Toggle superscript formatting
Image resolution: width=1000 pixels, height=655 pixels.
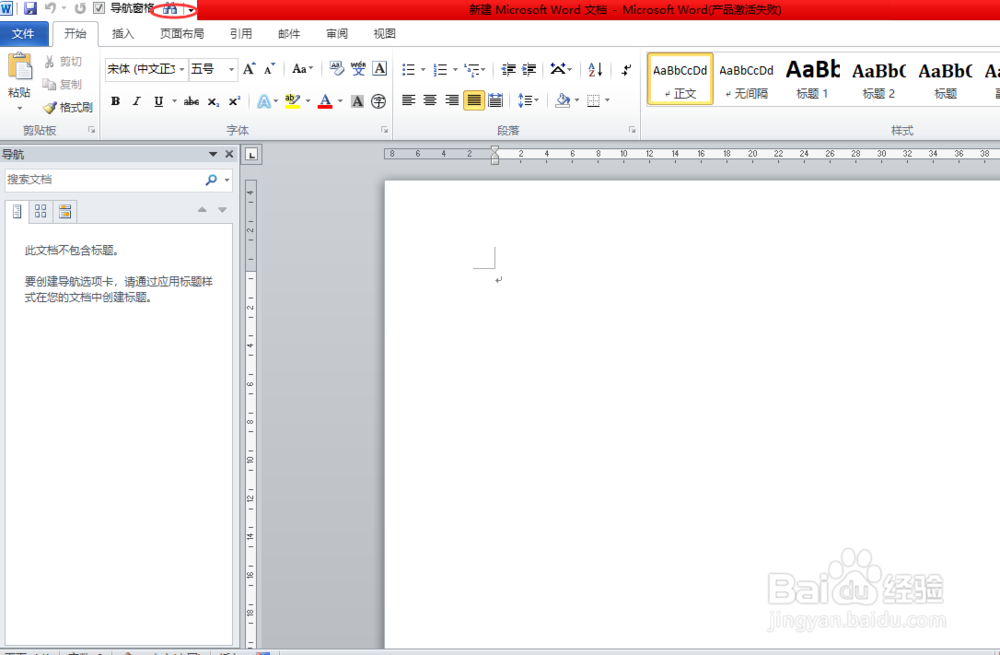tap(235, 101)
